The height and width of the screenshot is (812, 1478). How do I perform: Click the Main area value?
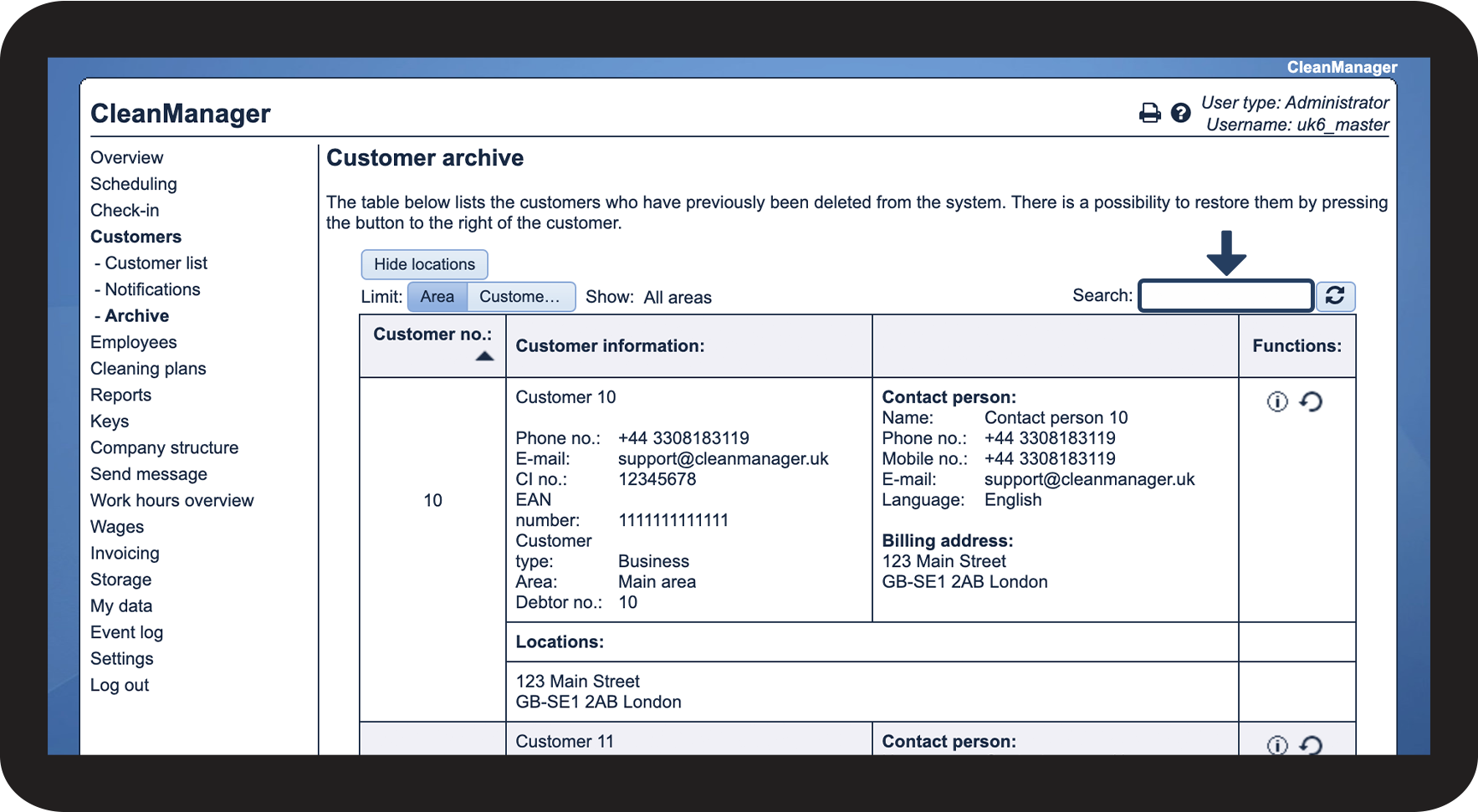point(657,582)
